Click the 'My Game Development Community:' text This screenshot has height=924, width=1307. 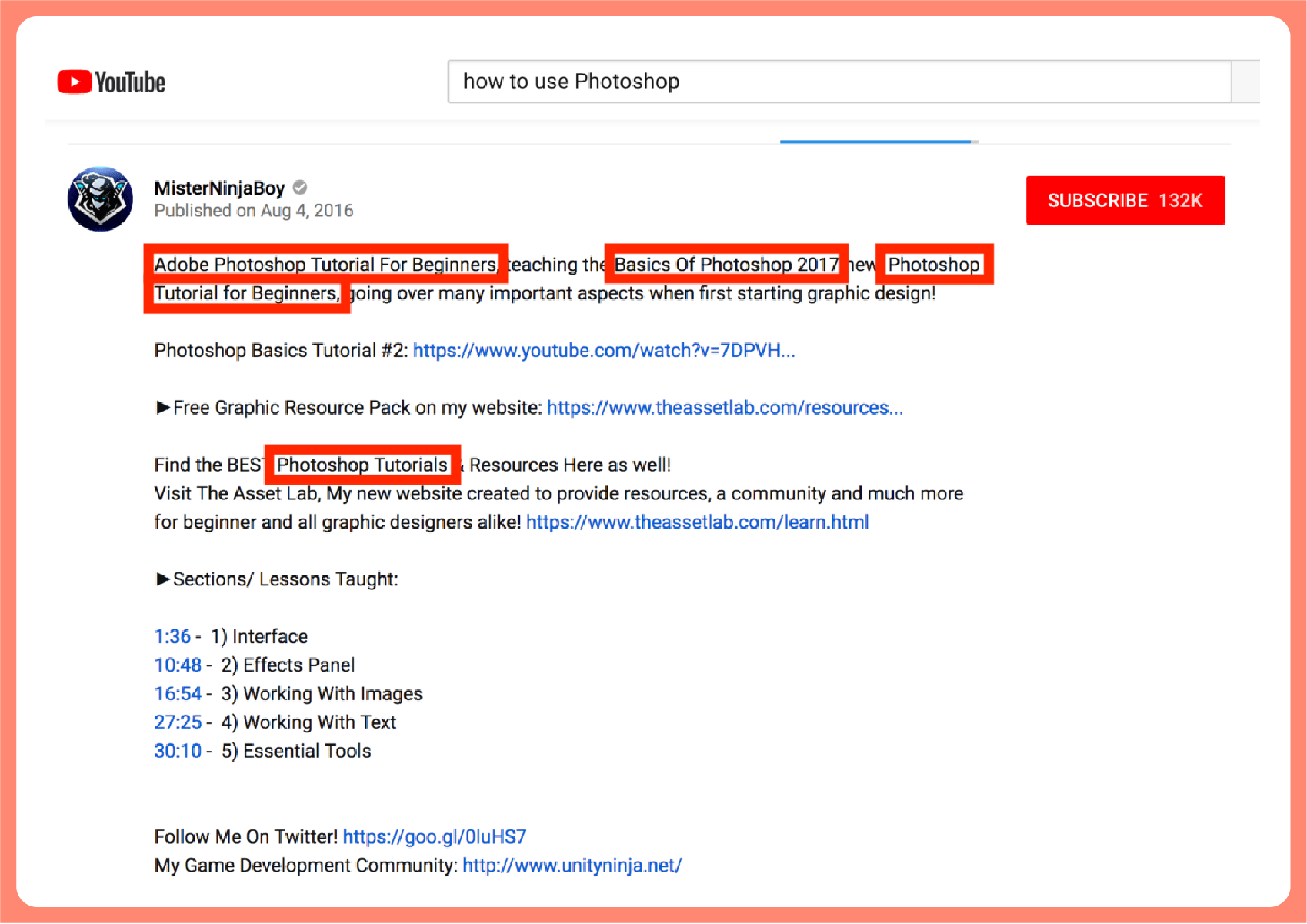pos(306,866)
